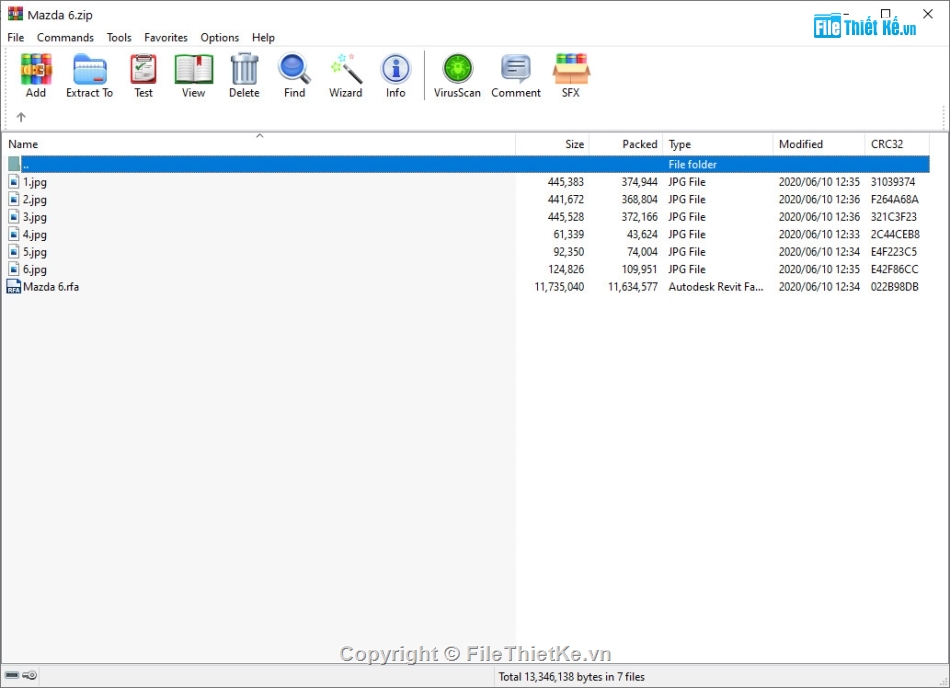Open the Help menu
This screenshot has height=688, width=950.
(x=264, y=38)
